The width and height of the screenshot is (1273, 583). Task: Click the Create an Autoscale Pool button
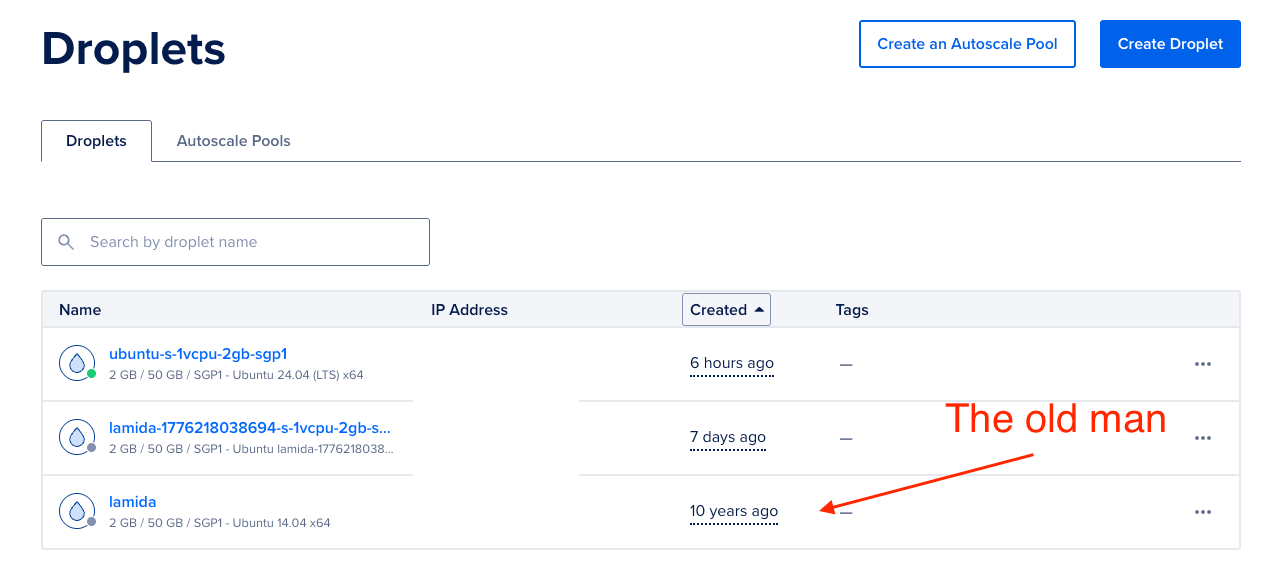pyautogui.click(x=966, y=44)
